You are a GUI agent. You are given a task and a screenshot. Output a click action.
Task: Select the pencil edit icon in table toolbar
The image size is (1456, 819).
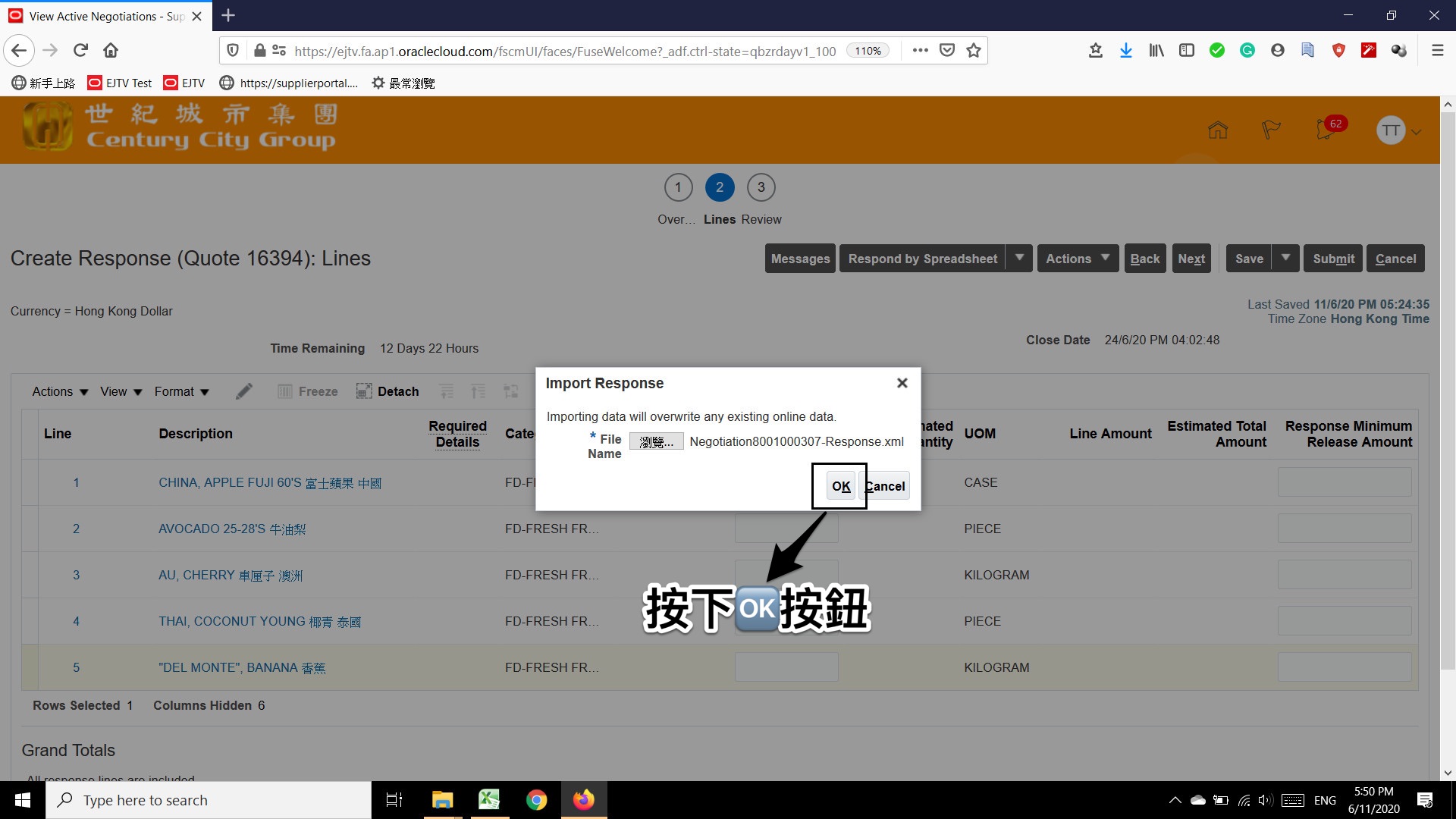point(244,391)
